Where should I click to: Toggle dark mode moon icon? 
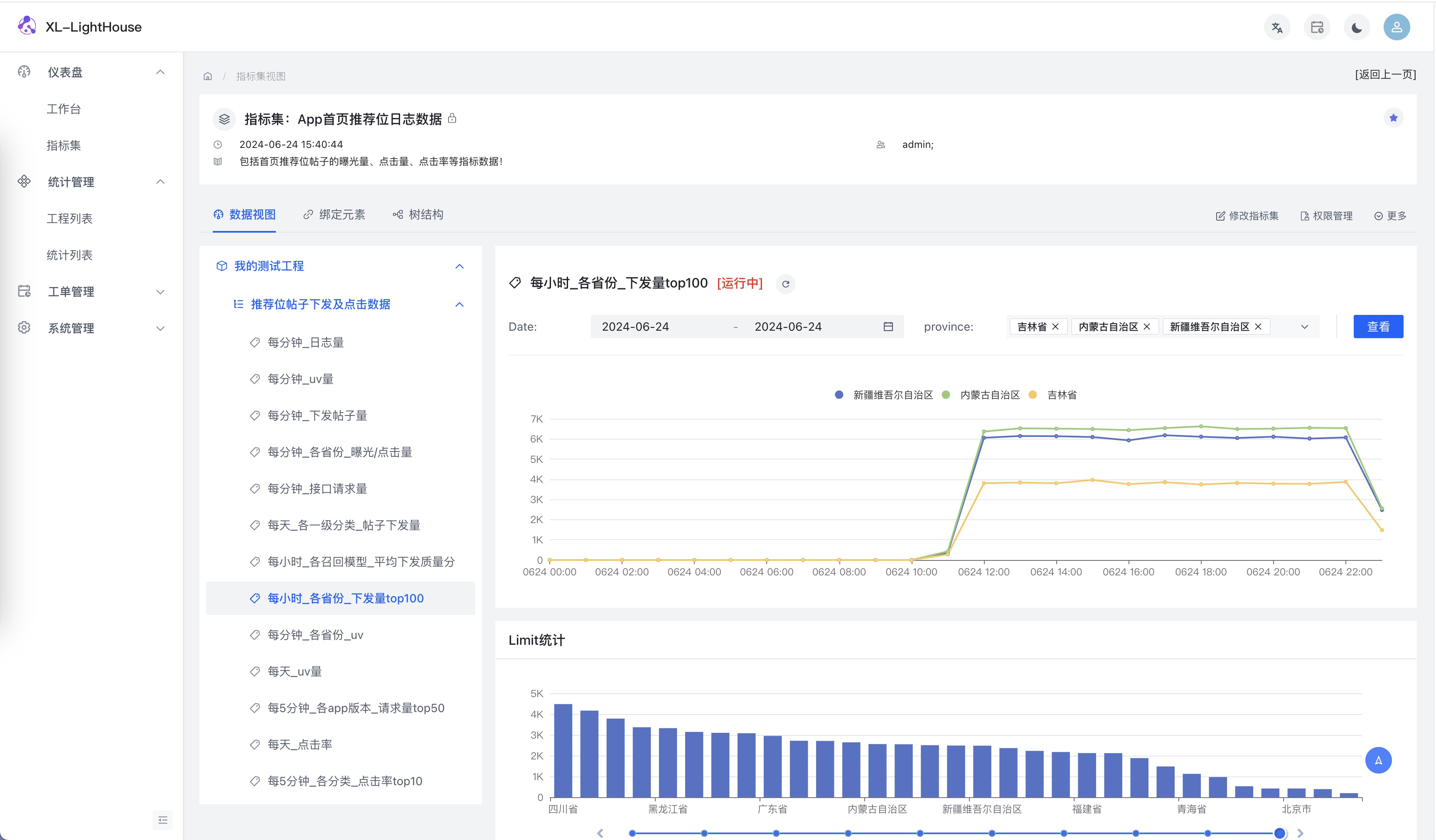tap(1356, 27)
